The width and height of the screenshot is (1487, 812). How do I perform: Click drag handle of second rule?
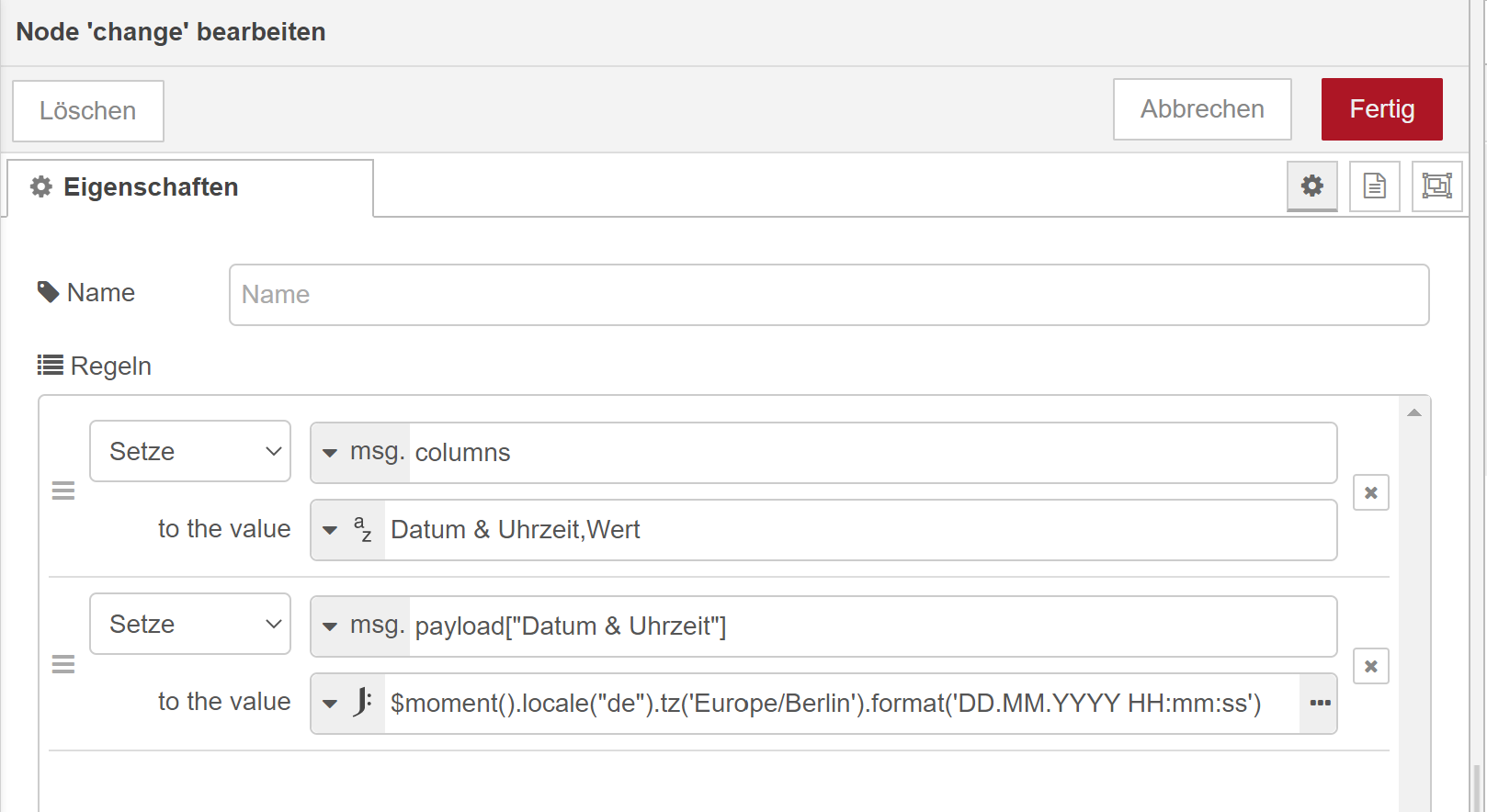(63, 664)
